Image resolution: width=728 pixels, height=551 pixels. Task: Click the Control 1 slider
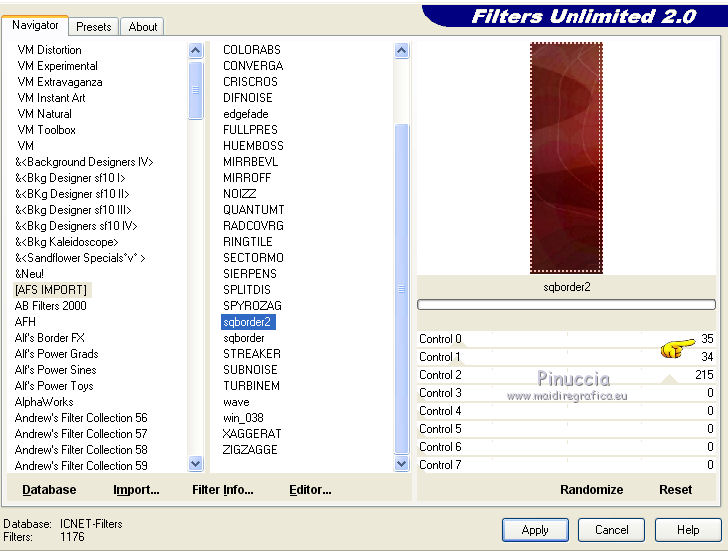pyautogui.click(x=566, y=357)
